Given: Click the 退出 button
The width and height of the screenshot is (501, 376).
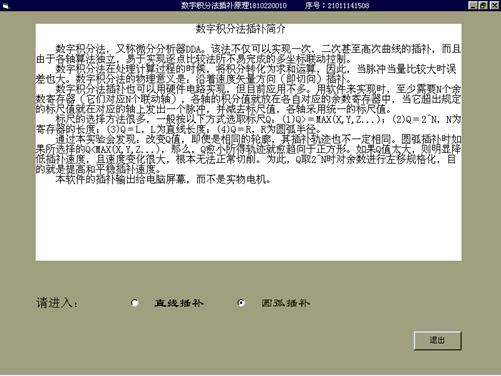Looking at the screenshot, I should (437, 340).
